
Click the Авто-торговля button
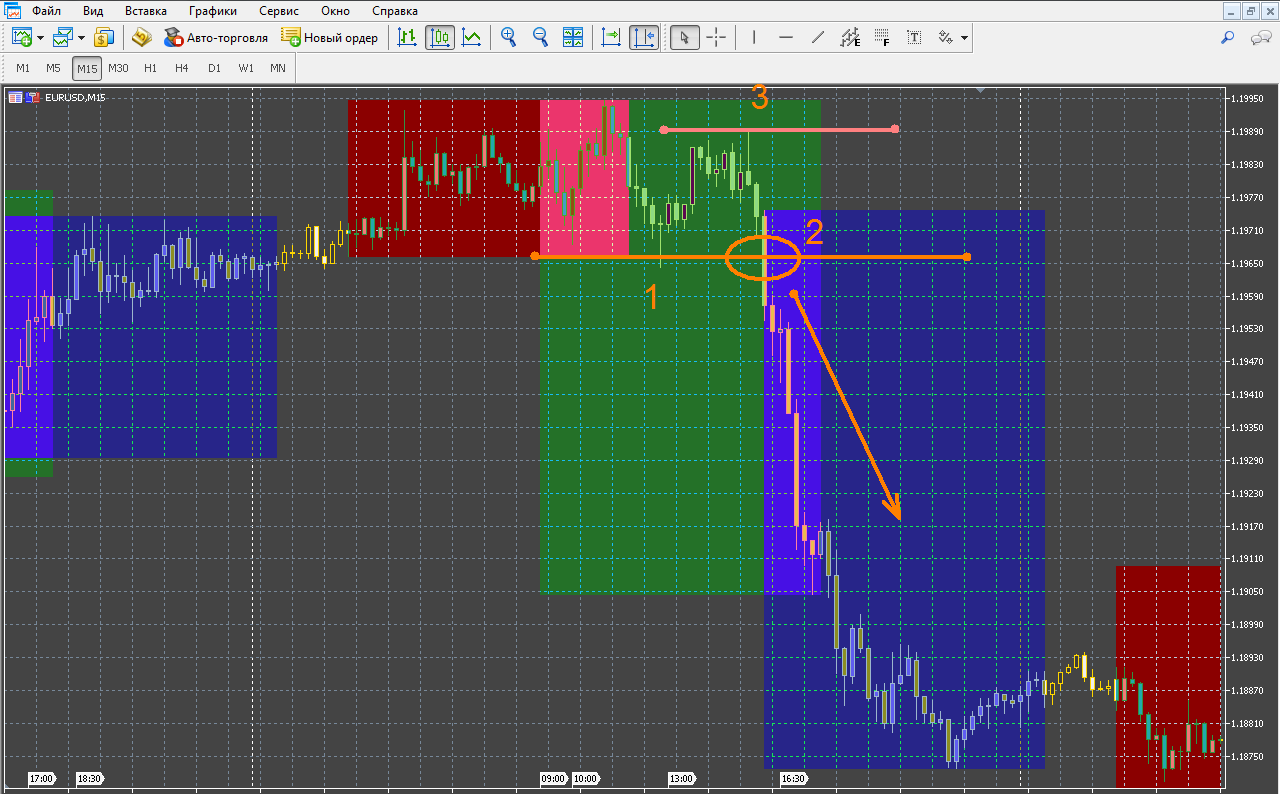coord(216,38)
